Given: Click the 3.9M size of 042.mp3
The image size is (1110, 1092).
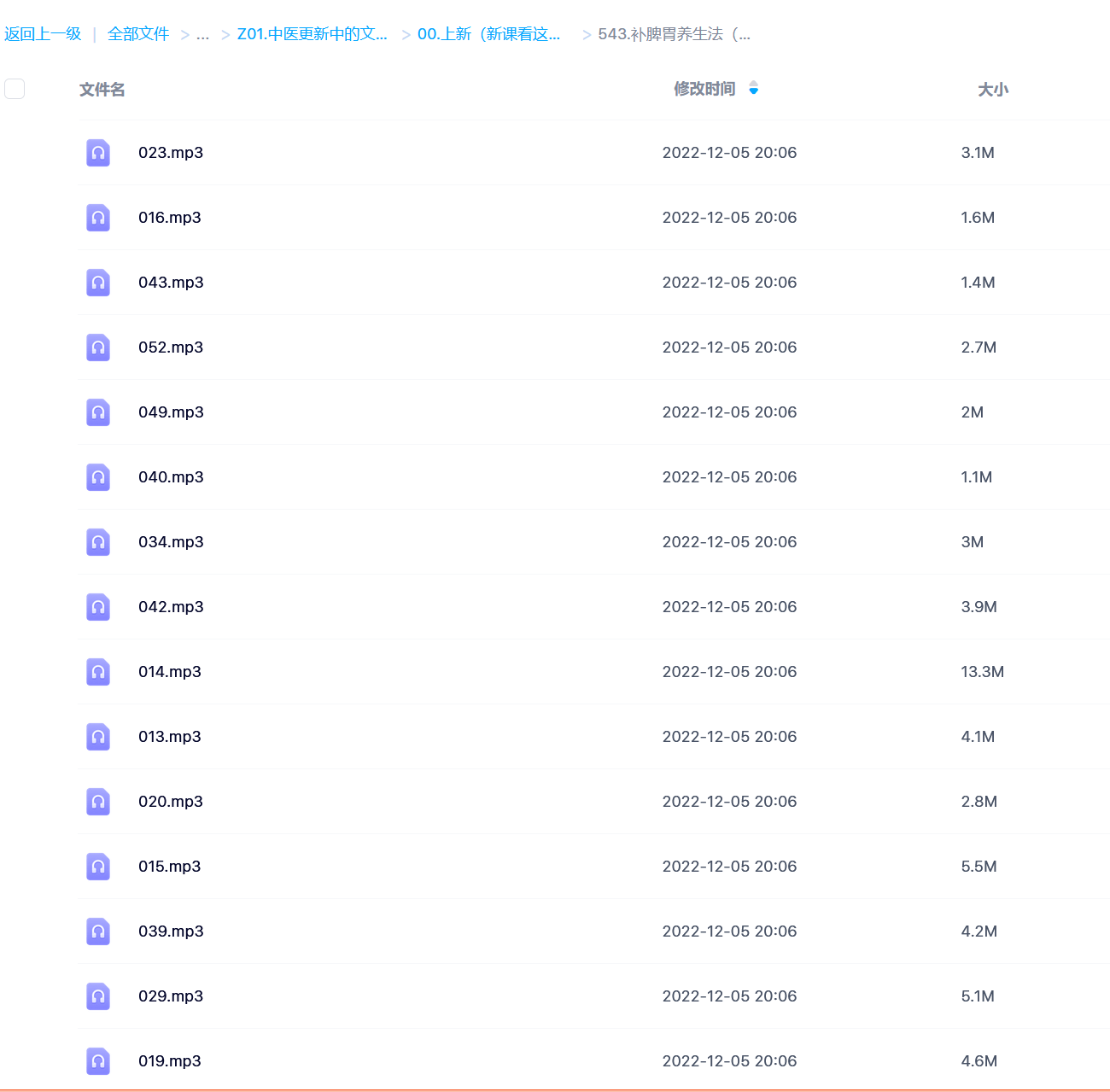Looking at the screenshot, I should pos(979,607).
